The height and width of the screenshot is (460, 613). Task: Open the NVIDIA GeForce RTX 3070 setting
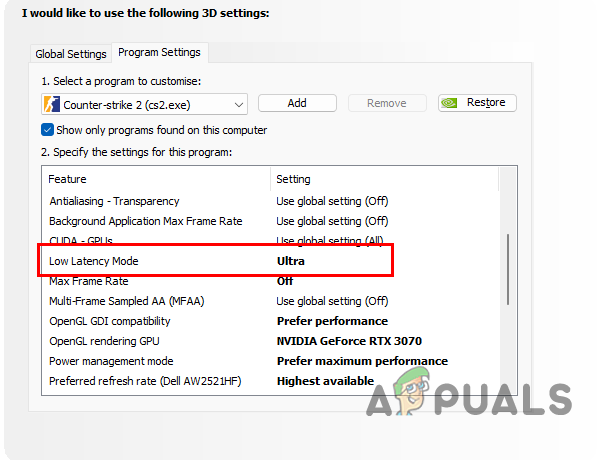tap(350, 341)
